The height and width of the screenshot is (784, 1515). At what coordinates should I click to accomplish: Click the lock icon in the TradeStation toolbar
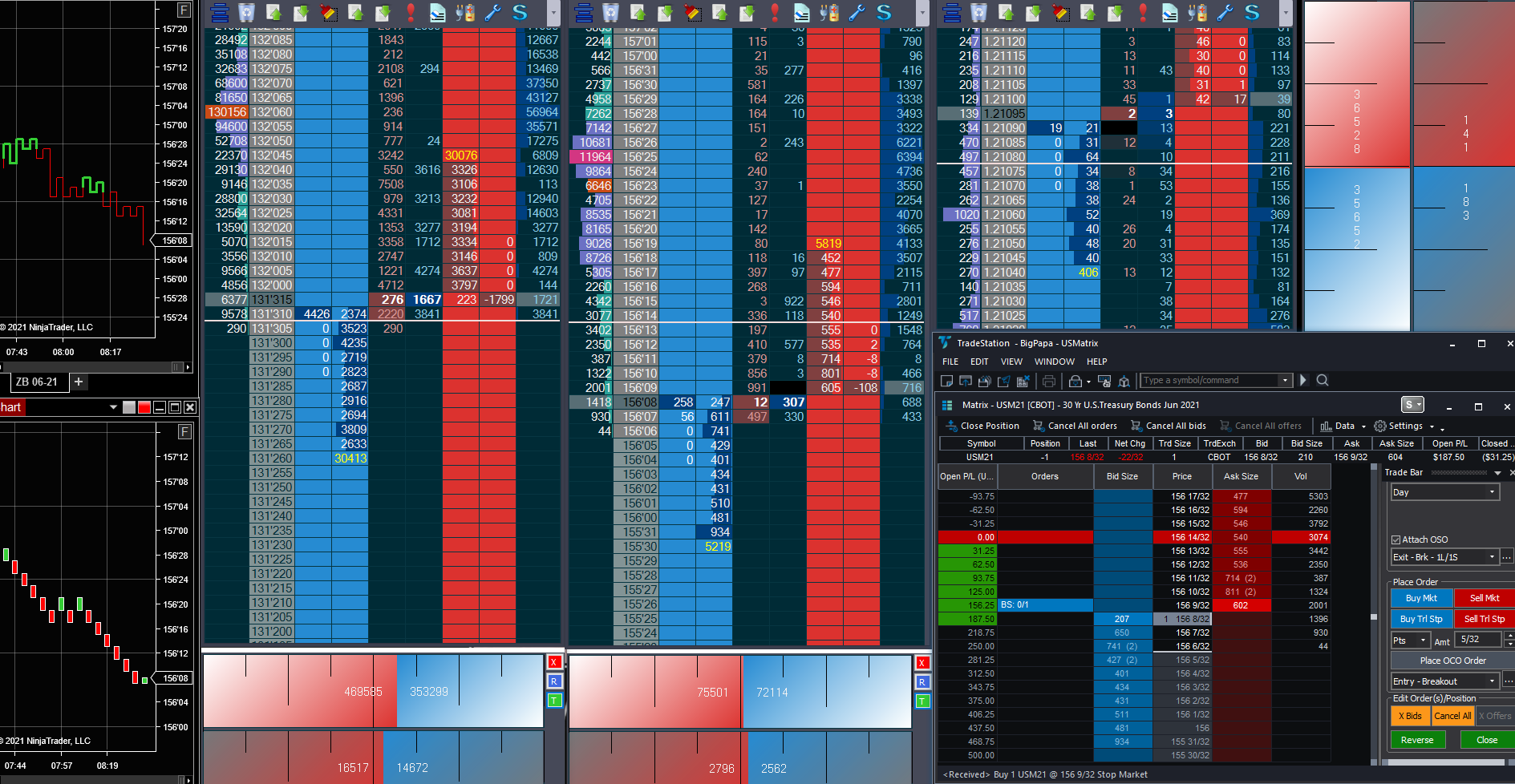[1075, 381]
